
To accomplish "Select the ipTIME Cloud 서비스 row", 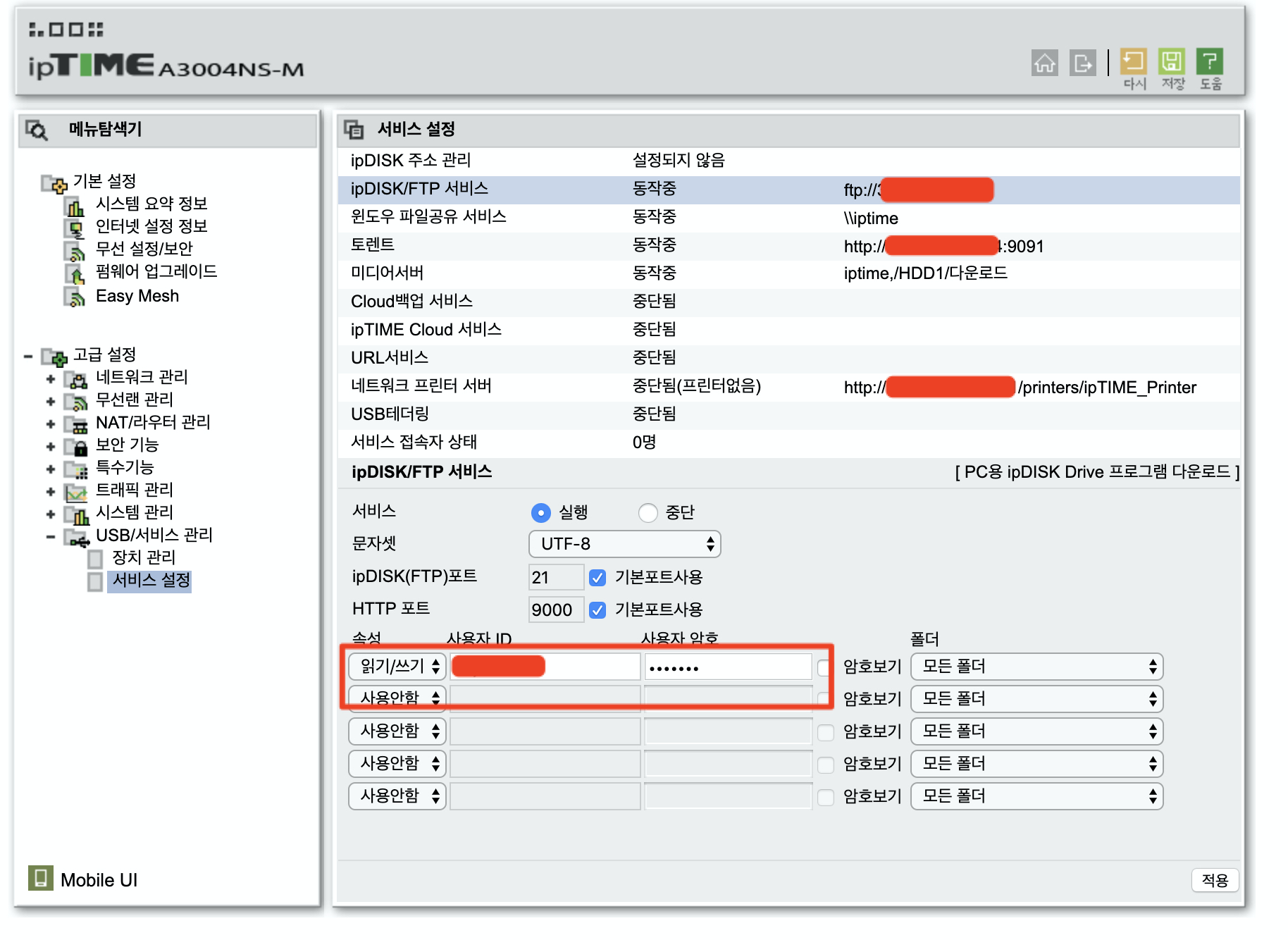I will pos(789,330).
